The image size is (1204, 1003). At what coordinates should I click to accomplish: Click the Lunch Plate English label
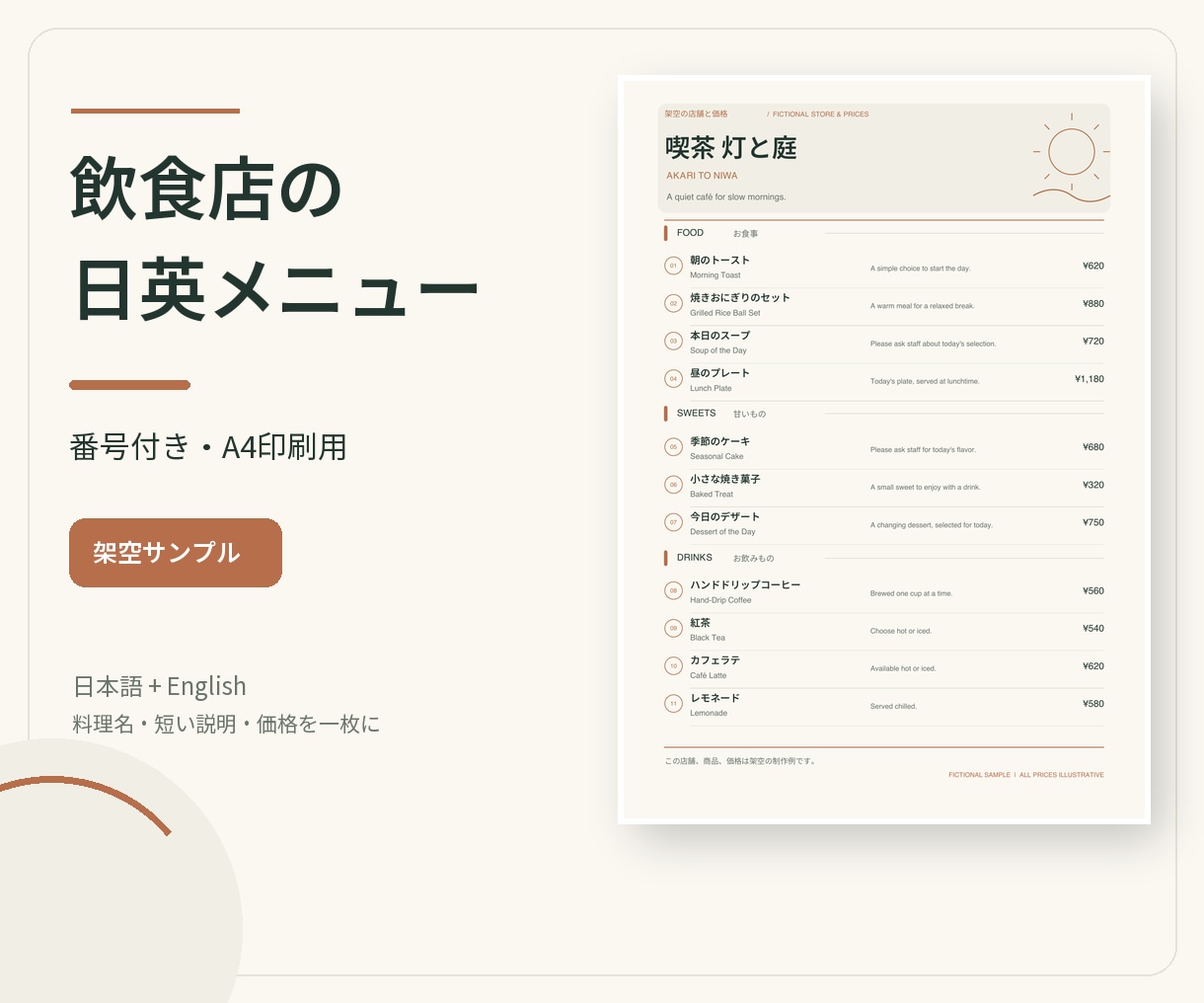tap(711, 389)
